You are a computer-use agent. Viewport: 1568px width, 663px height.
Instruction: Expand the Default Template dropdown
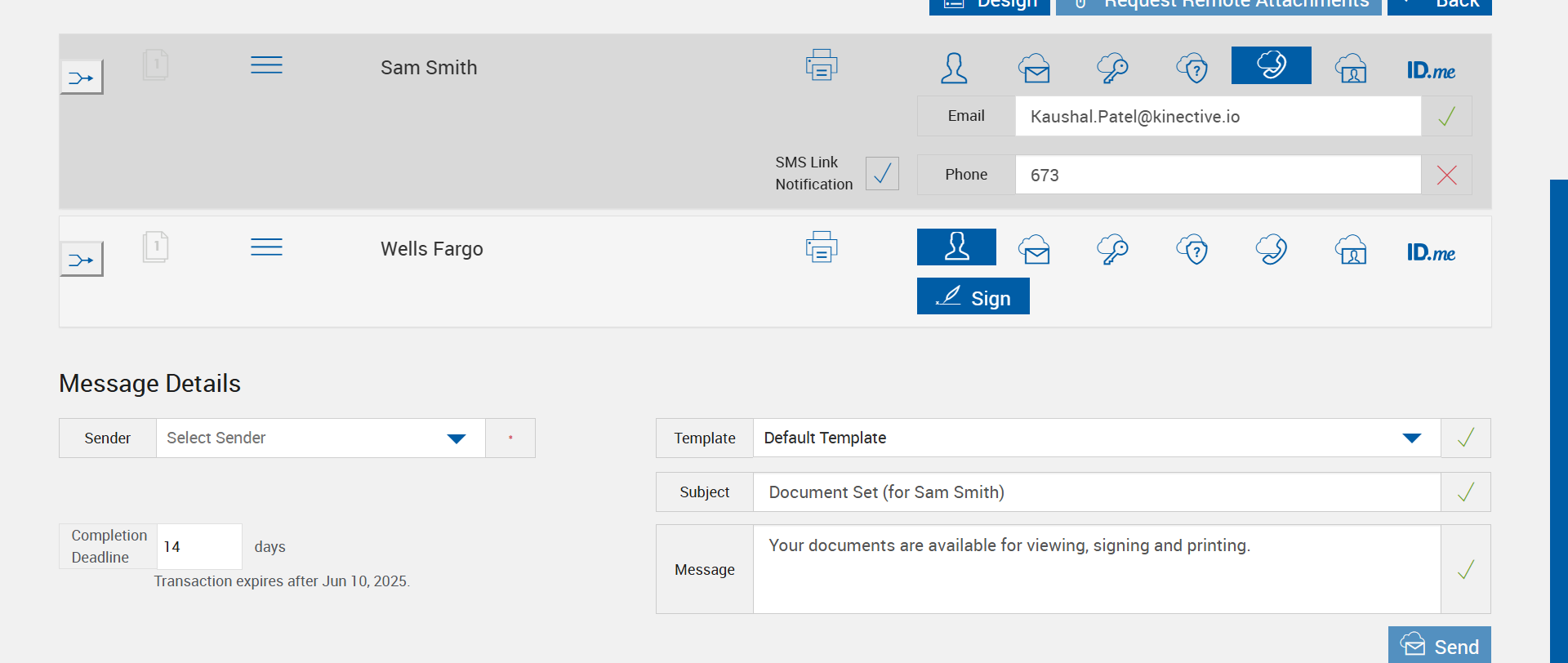pos(1096,438)
